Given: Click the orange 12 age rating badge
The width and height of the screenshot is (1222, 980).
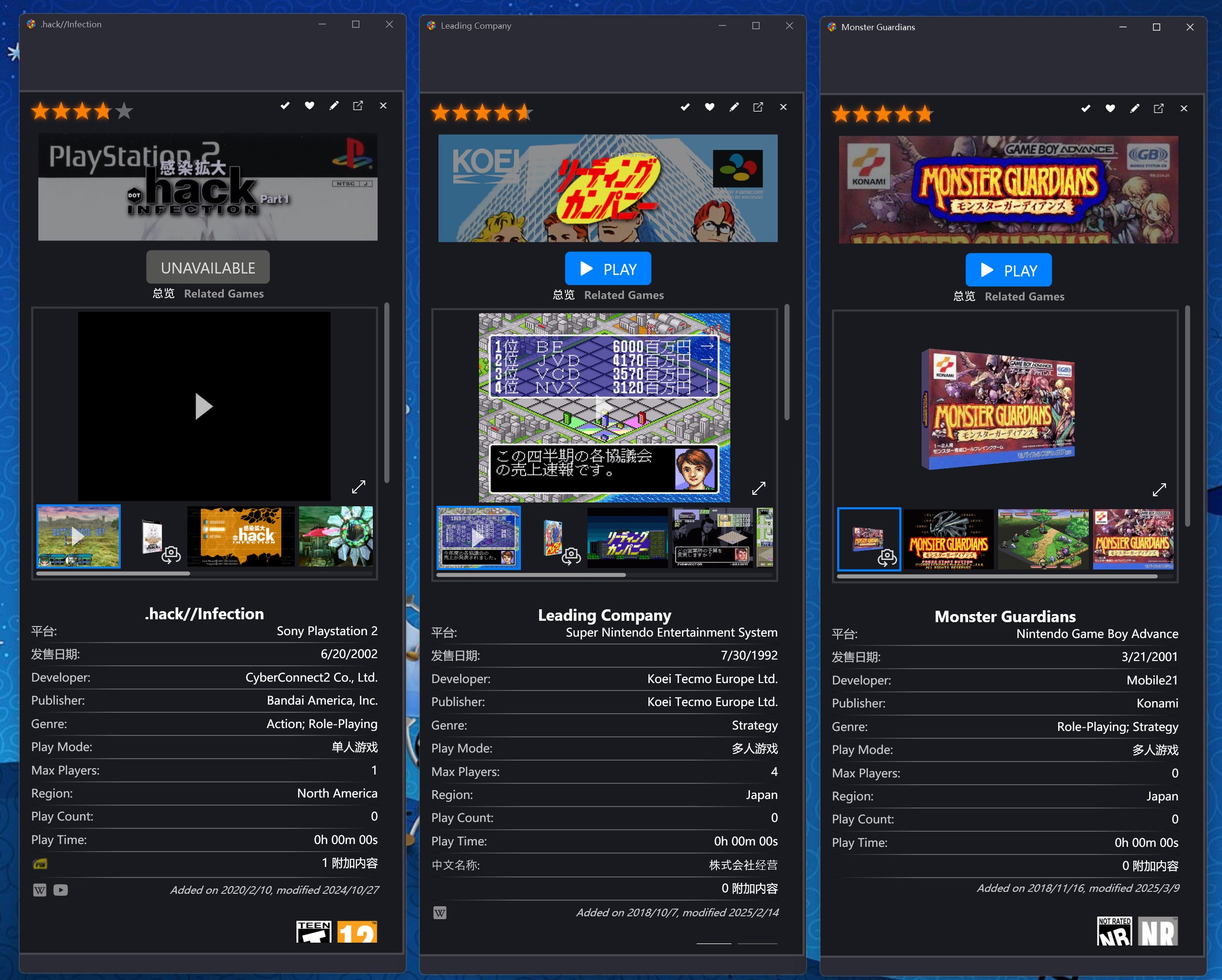Looking at the screenshot, I should click(357, 932).
